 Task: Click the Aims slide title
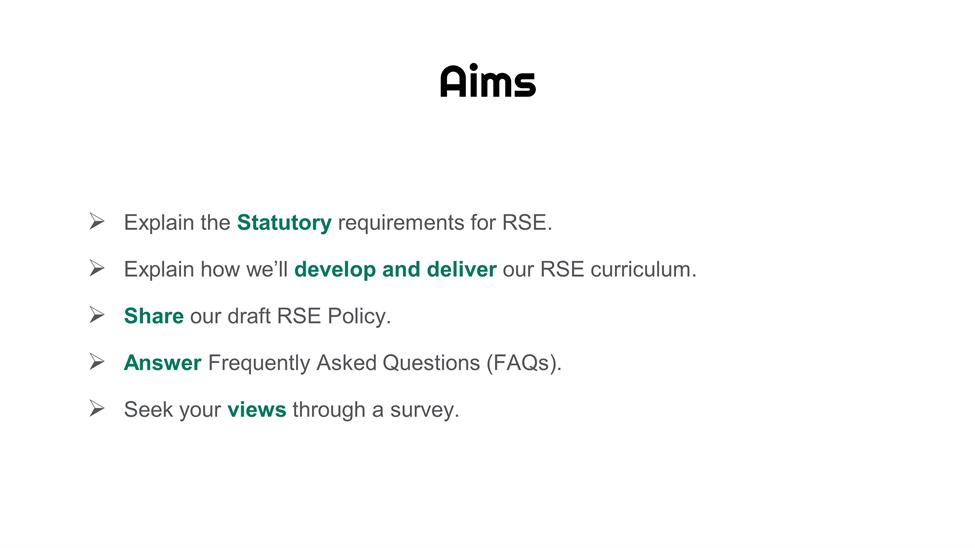coord(488,81)
